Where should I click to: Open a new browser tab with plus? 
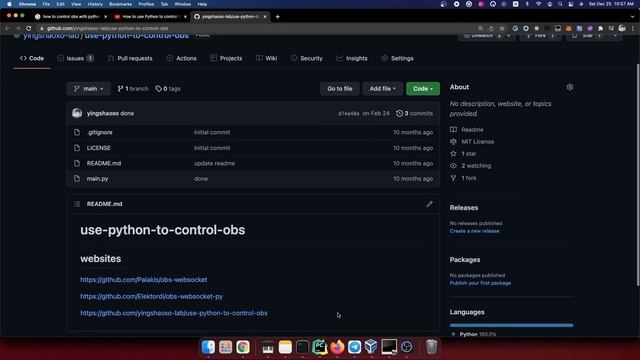[278, 17]
